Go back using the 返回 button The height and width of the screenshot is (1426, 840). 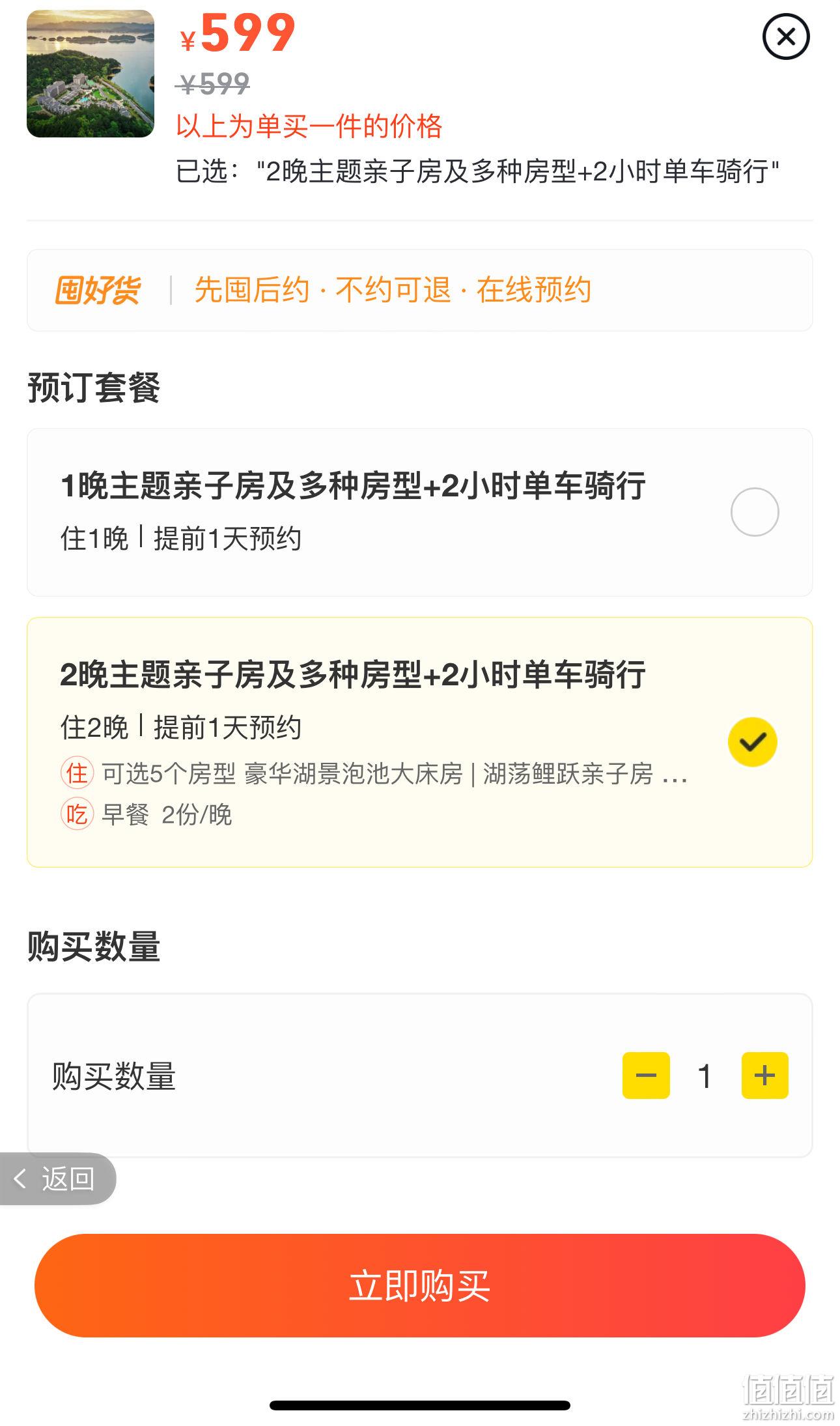pyautogui.click(x=57, y=1178)
